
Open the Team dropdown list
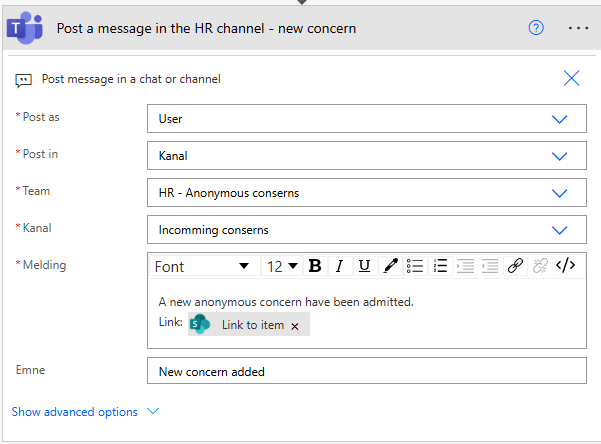[560, 193]
